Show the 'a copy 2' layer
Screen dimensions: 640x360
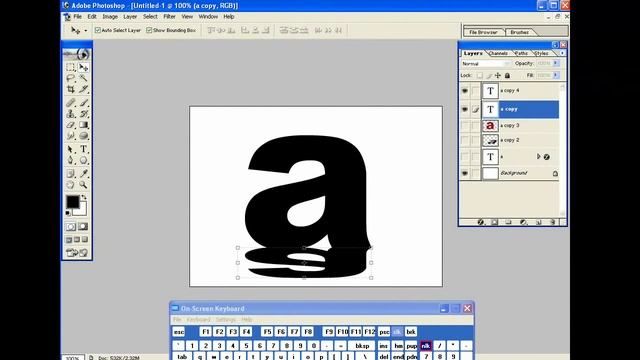pyautogui.click(x=464, y=140)
